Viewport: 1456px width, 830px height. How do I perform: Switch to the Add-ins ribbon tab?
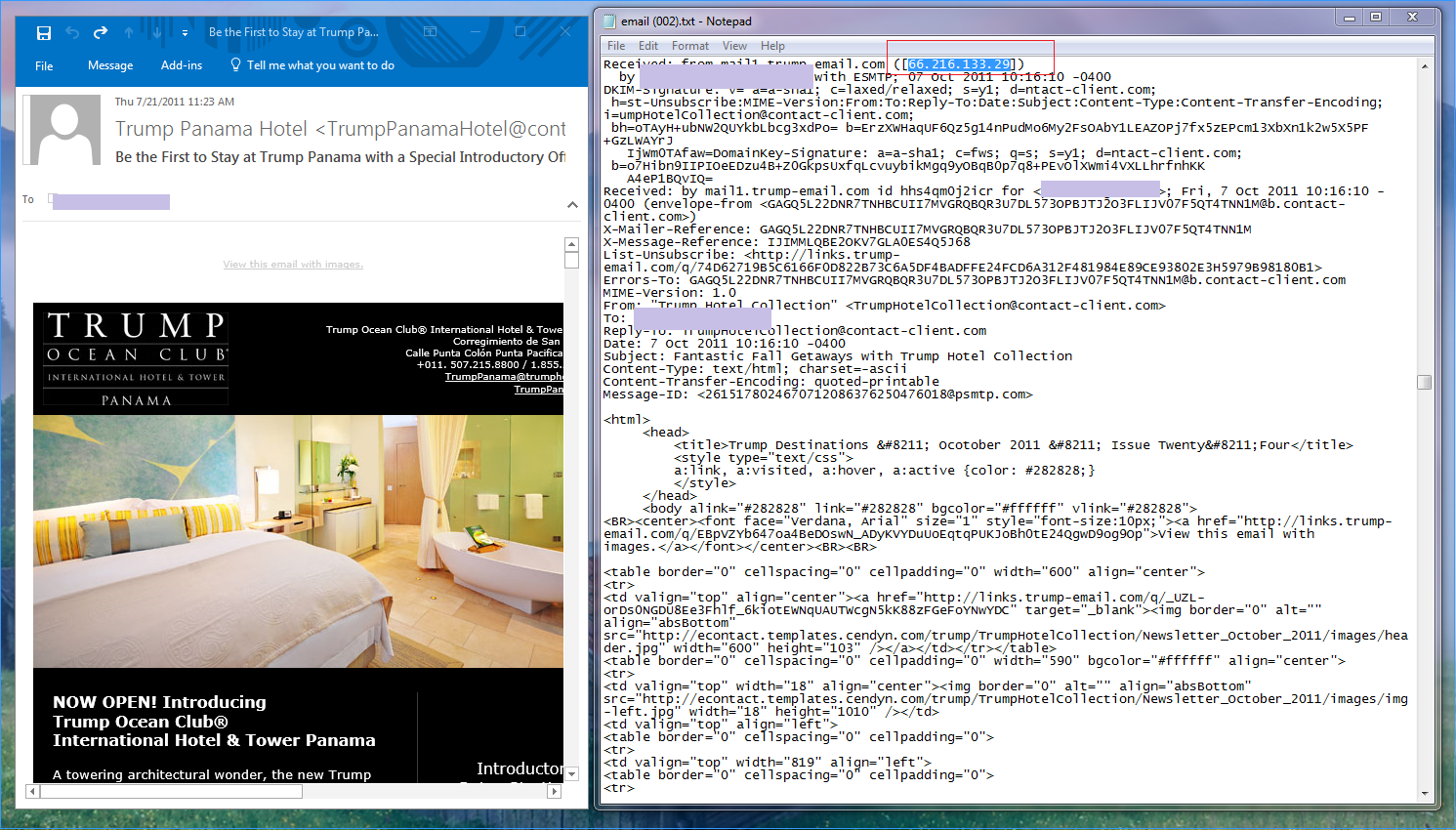coord(182,65)
